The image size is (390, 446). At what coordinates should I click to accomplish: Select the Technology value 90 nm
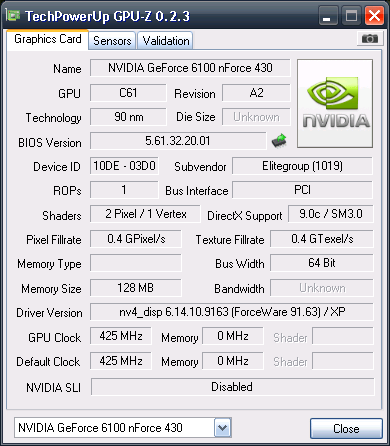[128, 117]
